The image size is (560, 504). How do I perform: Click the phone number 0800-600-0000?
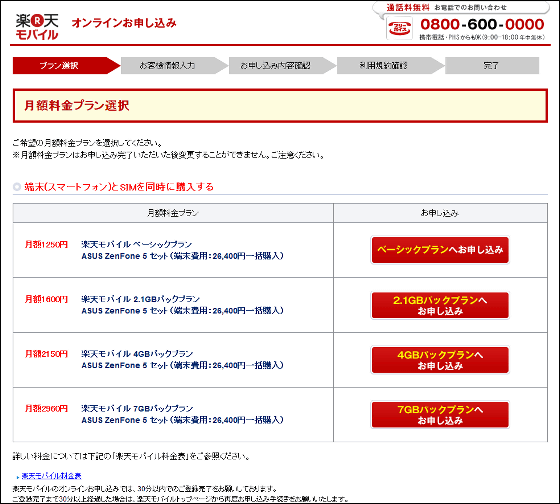(482, 24)
